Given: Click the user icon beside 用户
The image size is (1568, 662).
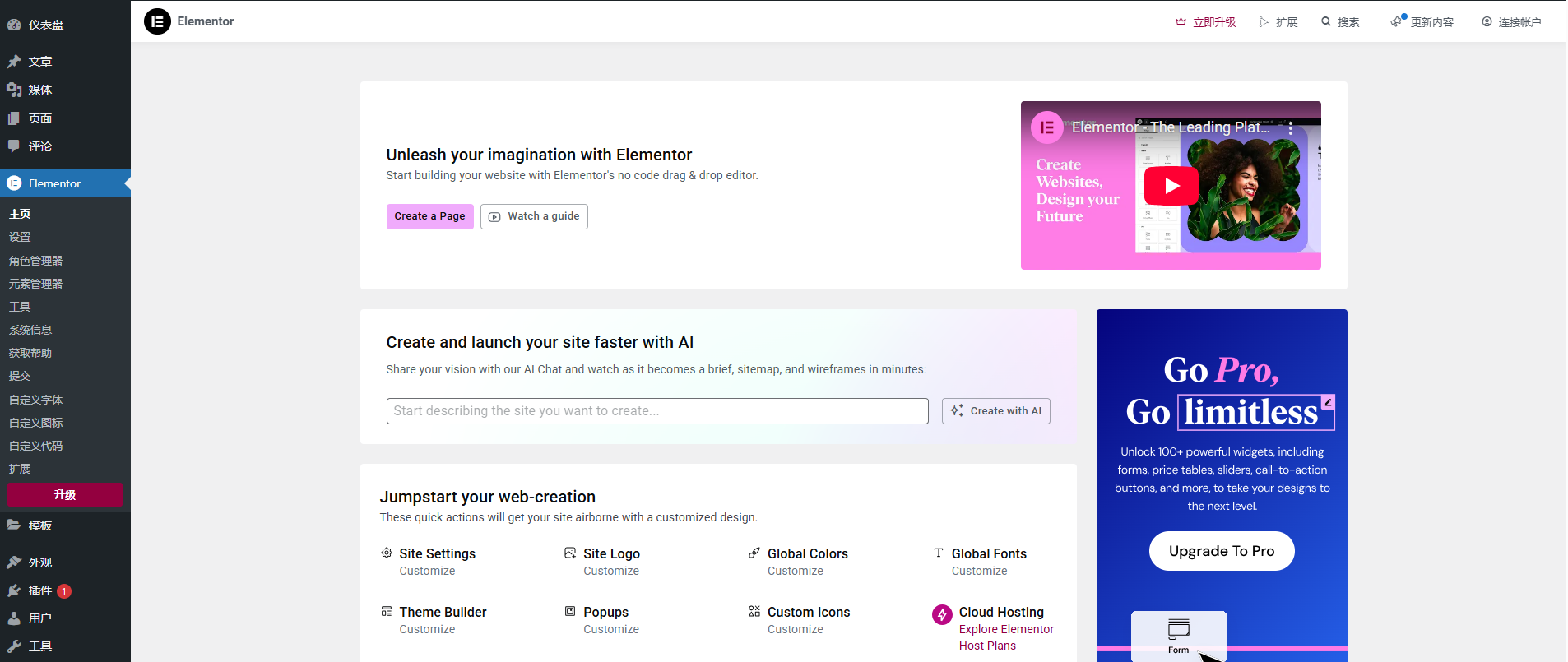Looking at the screenshot, I should (x=14, y=618).
